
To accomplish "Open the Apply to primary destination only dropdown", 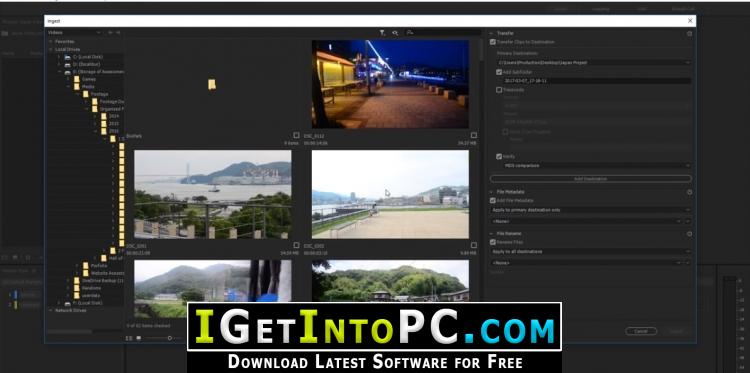I will [x=591, y=210].
